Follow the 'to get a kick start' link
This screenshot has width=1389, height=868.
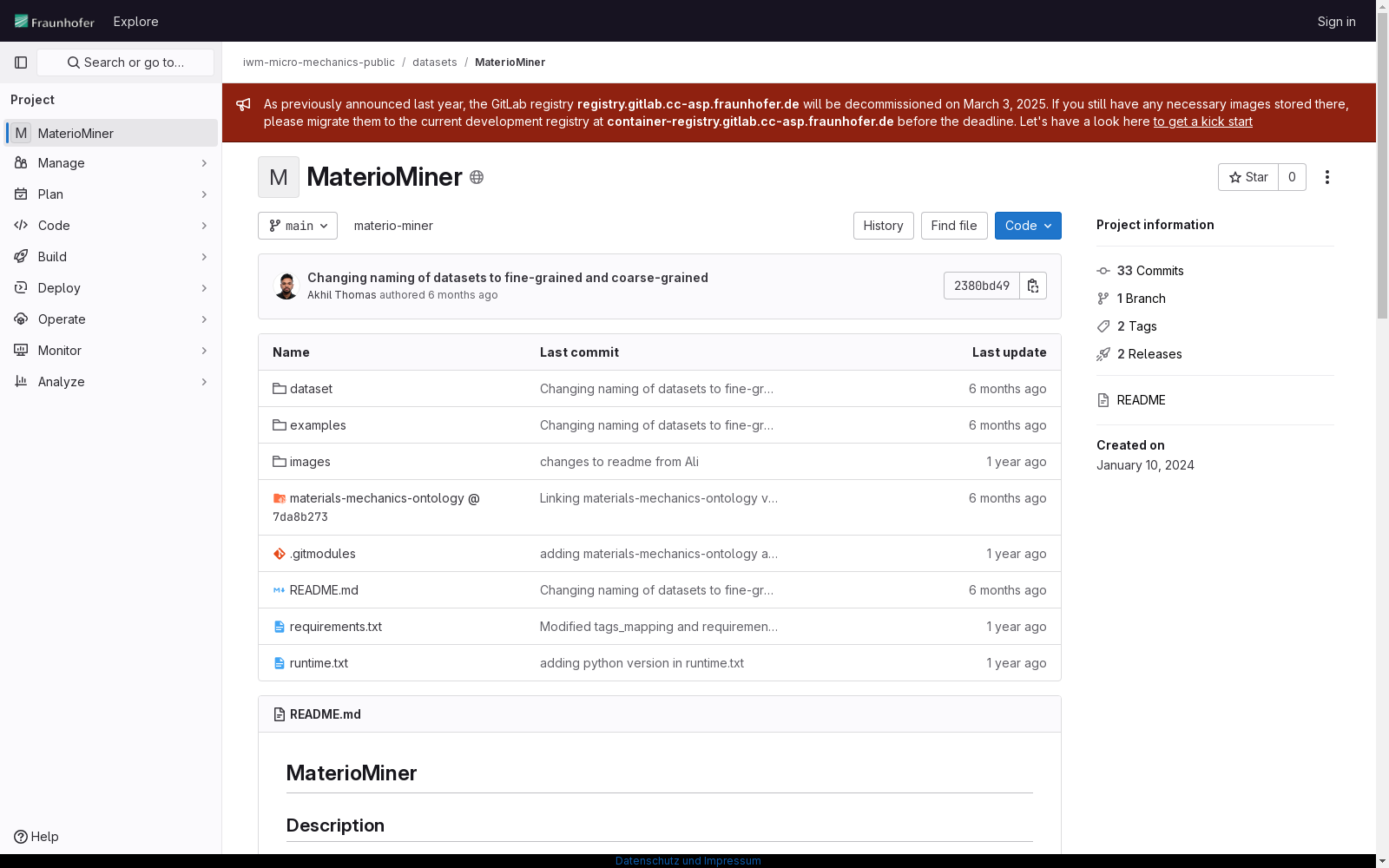(1202, 122)
